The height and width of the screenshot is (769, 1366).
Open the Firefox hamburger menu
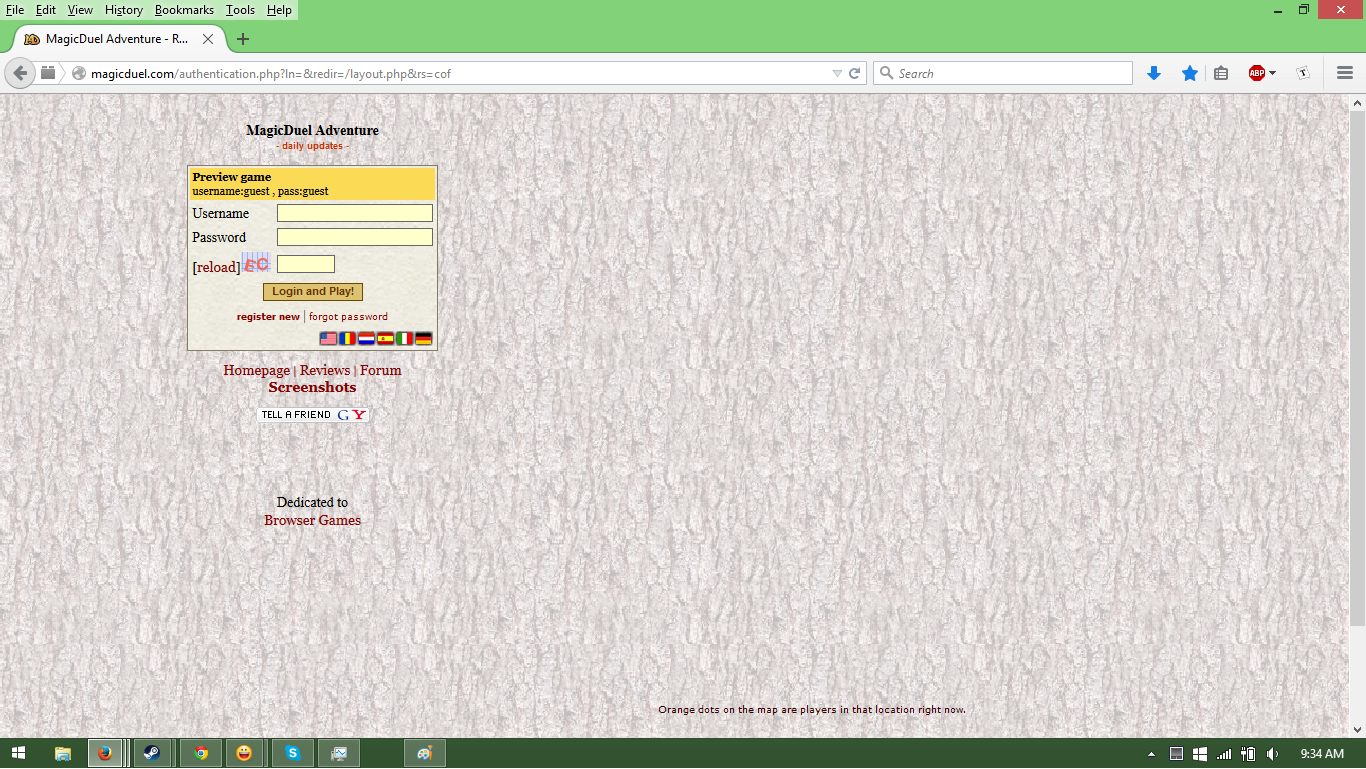click(x=1345, y=73)
